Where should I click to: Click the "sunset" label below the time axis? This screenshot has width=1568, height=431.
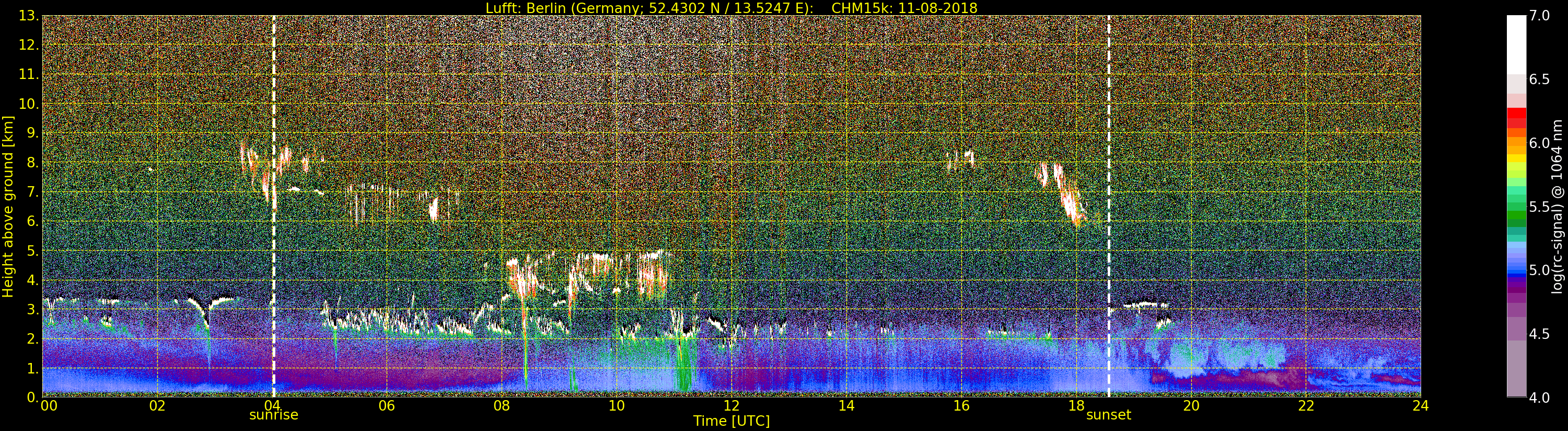pyautogui.click(x=1108, y=415)
